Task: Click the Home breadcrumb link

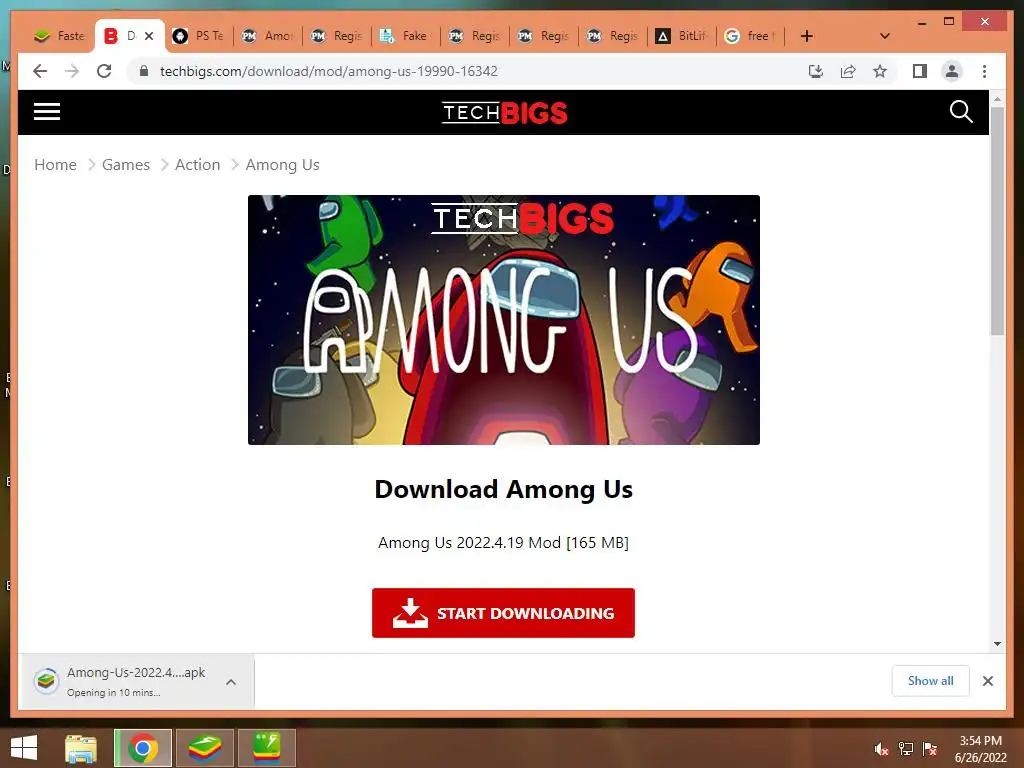Action: 56,165
